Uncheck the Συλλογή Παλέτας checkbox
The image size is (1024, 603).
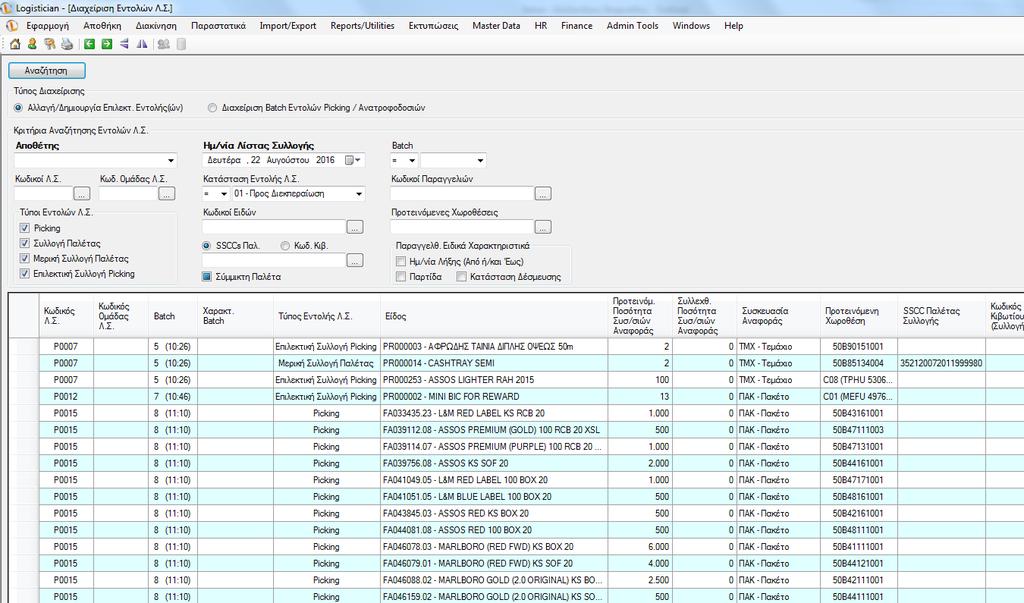[25, 243]
